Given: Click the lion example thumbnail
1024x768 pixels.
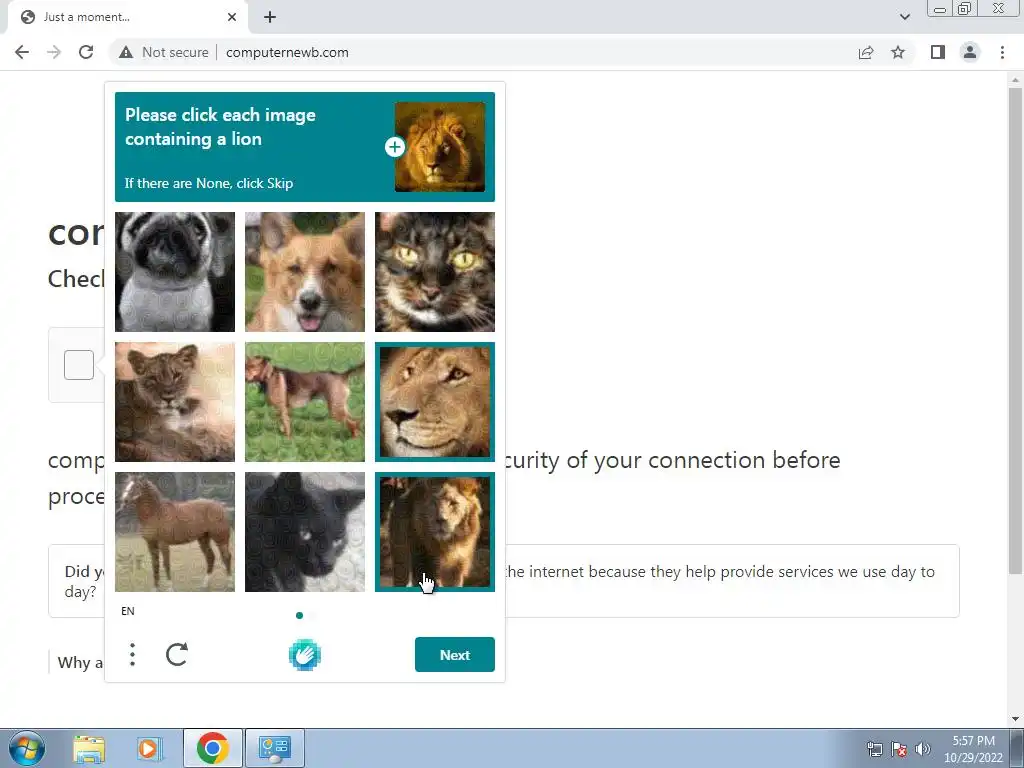Looking at the screenshot, I should 440,147.
